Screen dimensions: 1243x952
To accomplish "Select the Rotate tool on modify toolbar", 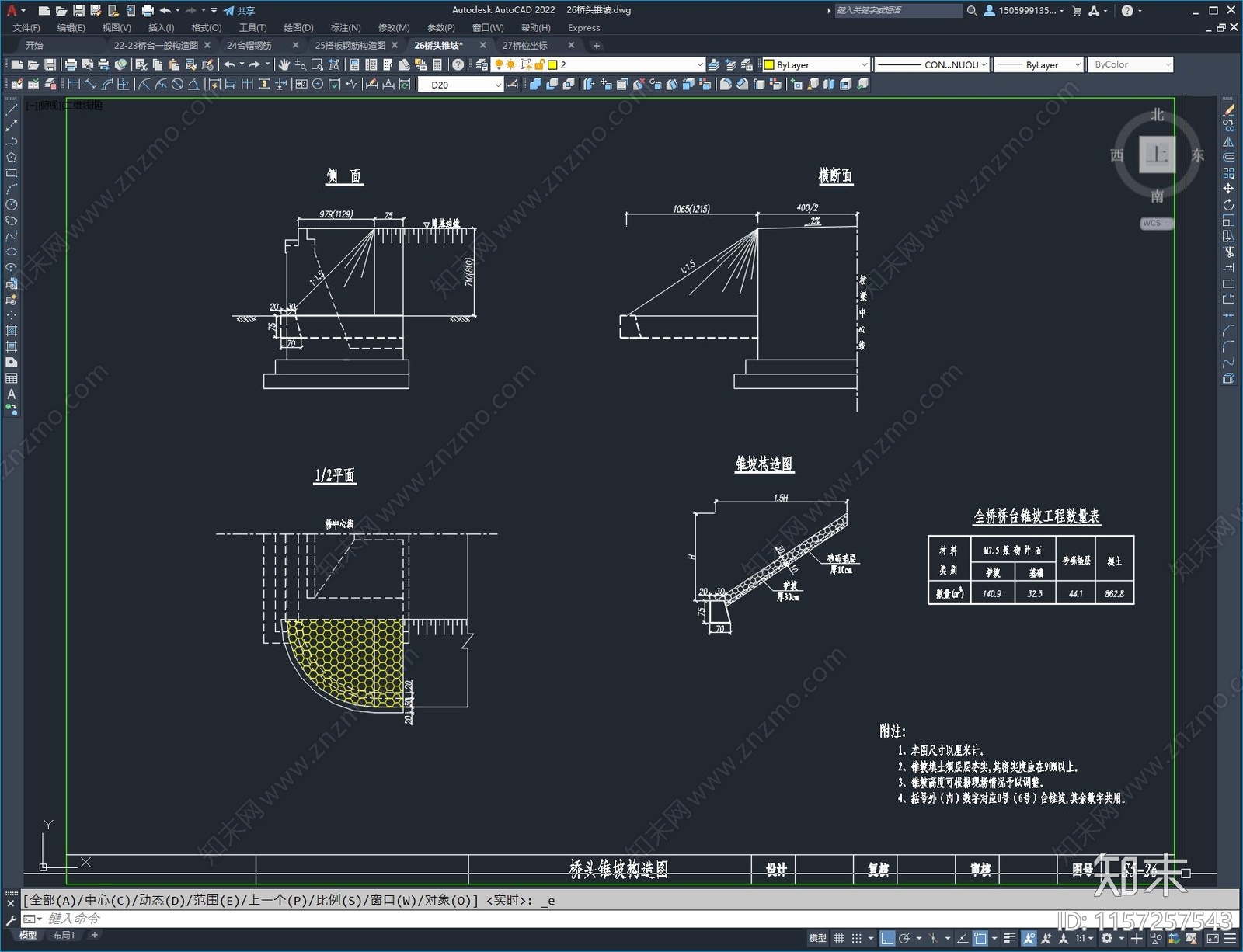I will 1228,205.
